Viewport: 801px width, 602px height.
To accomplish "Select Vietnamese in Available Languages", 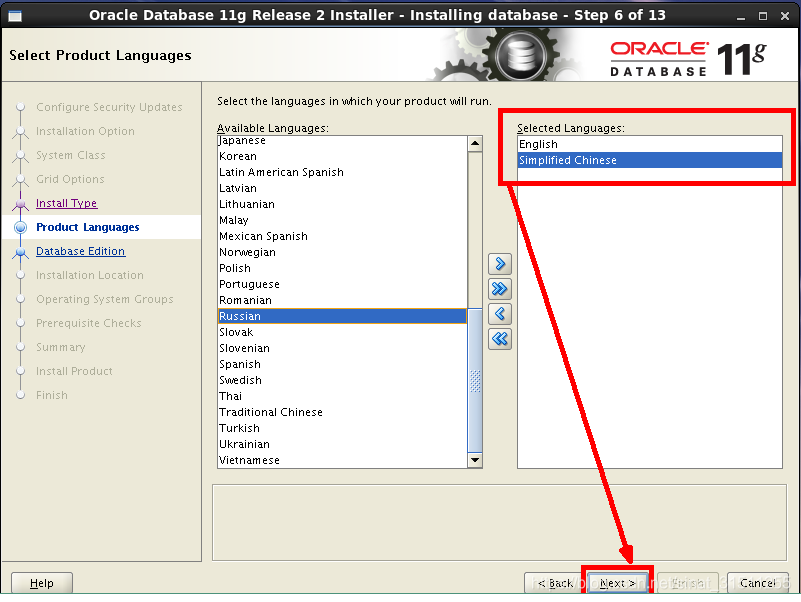I will pyautogui.click(x=342, y=460).
